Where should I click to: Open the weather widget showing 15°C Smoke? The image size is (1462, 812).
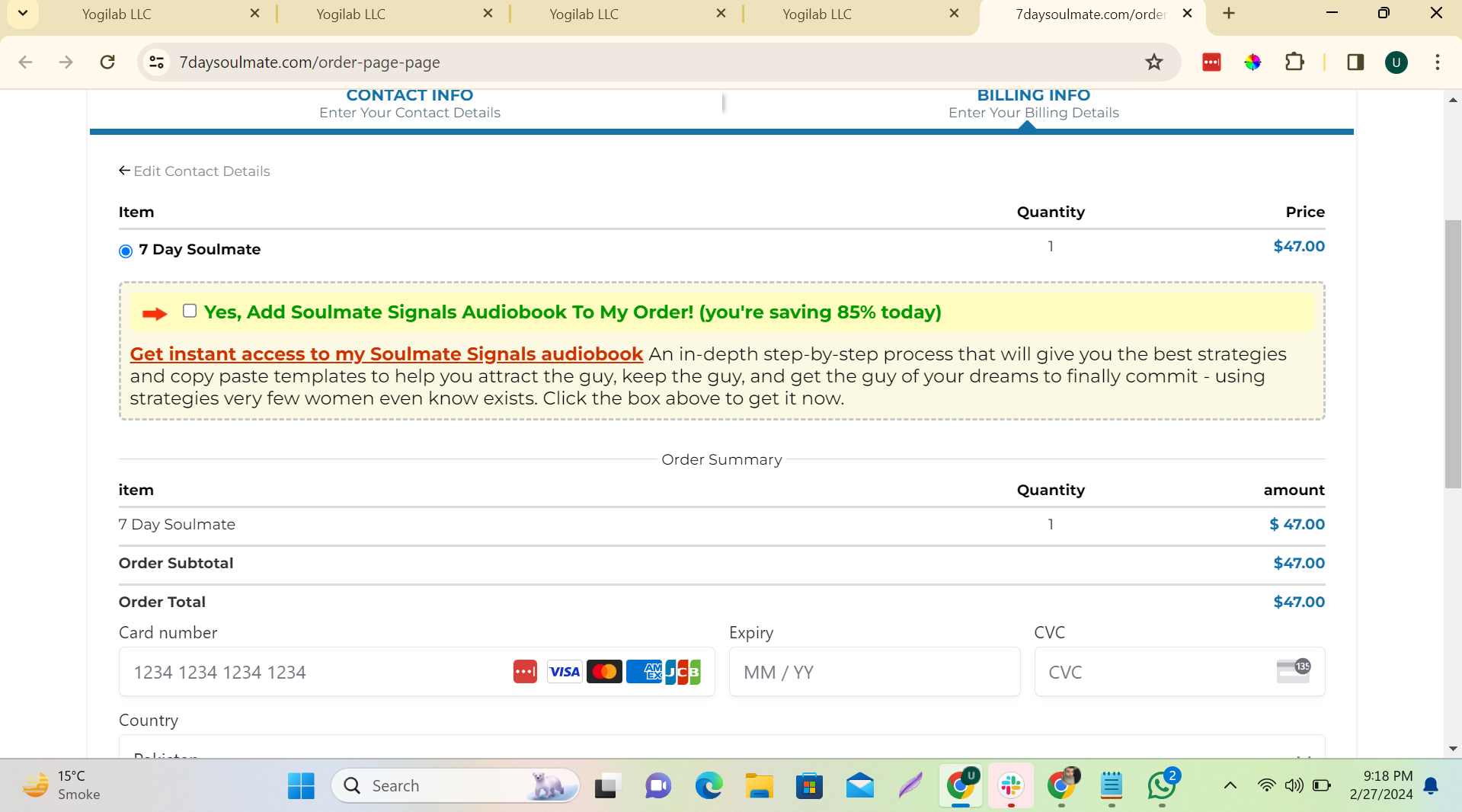[x=61, y=785]
